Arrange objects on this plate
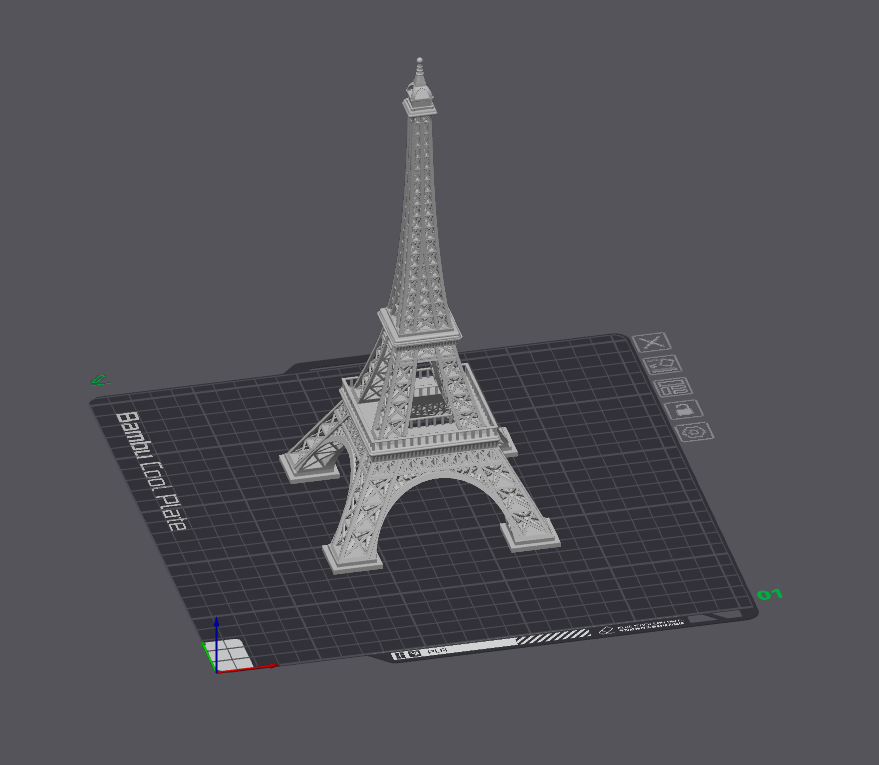This screenshot has height=765, width=879. click(x=673, y=387)
